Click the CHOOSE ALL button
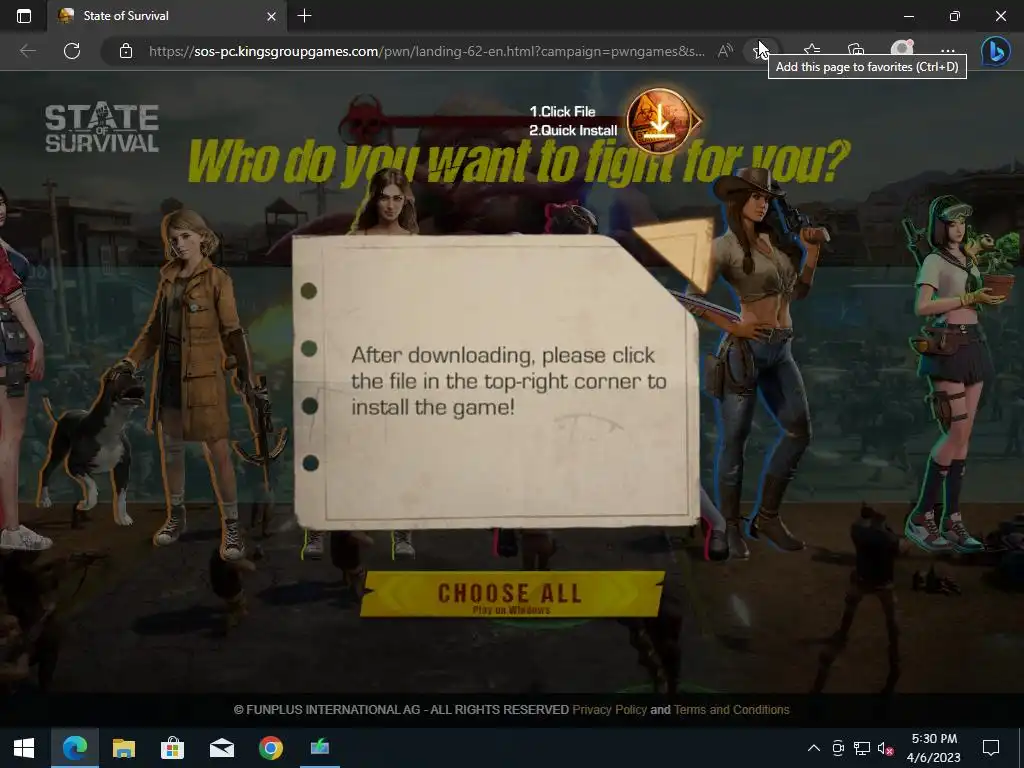1024x768 pixels. [511, 594]
